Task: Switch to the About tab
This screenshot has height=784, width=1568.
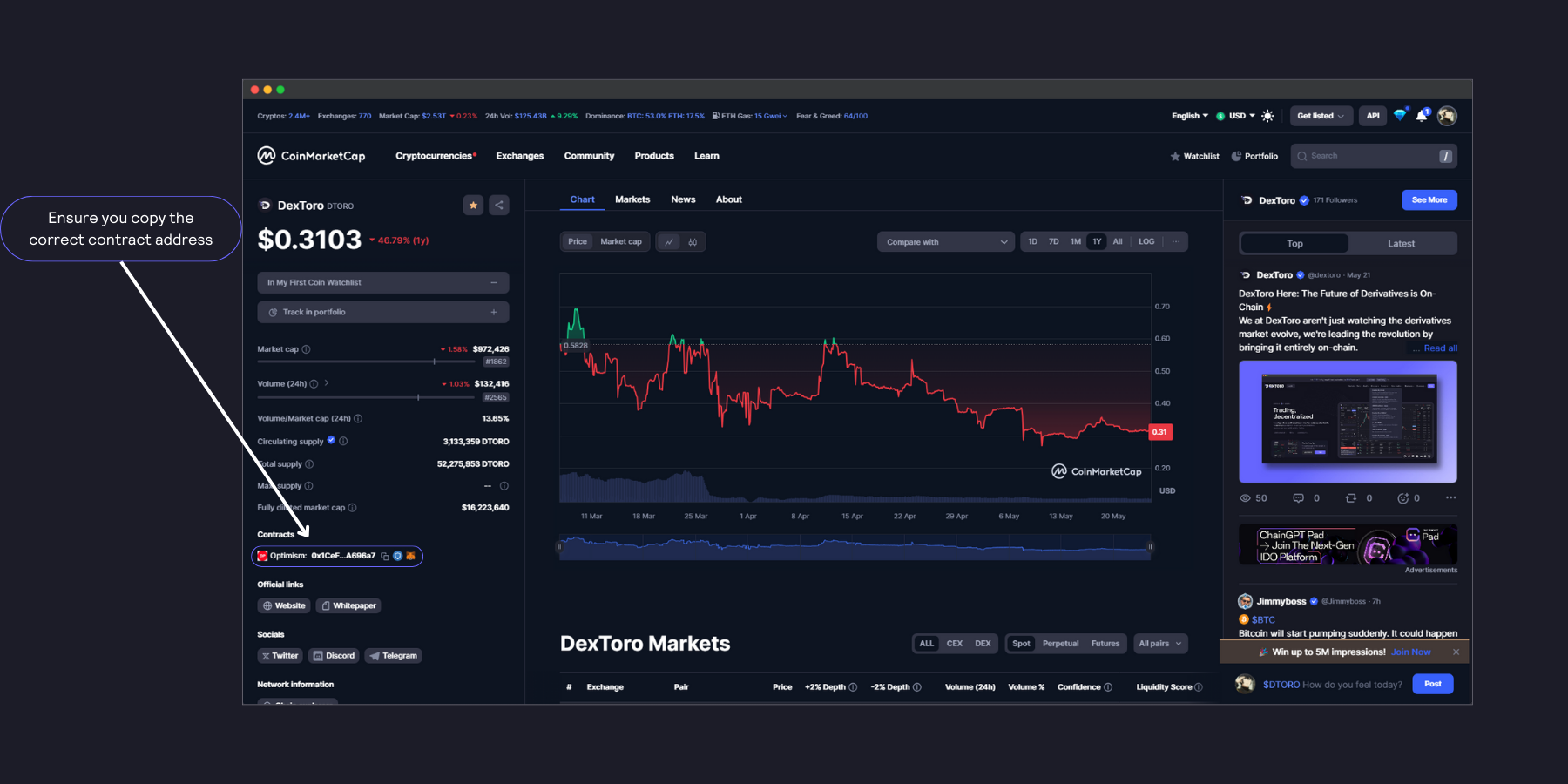Action: point(729,199)
